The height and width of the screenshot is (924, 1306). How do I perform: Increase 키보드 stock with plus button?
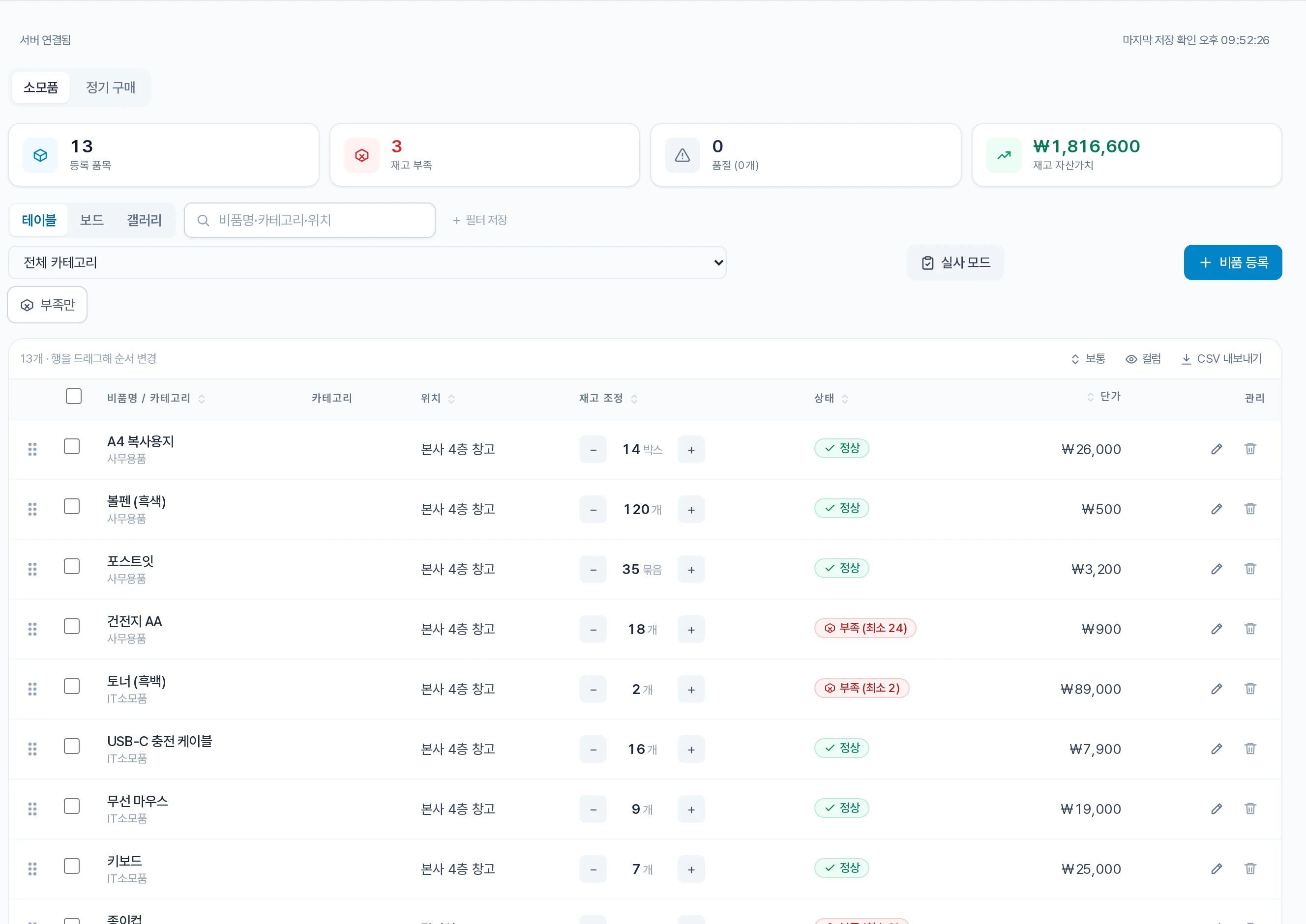pos(691,869)
